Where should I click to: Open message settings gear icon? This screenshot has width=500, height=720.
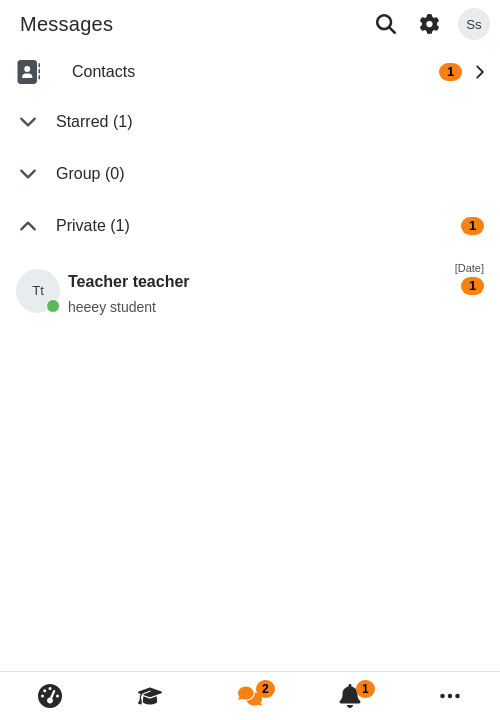pyautogui.click(x=429, y=24)
